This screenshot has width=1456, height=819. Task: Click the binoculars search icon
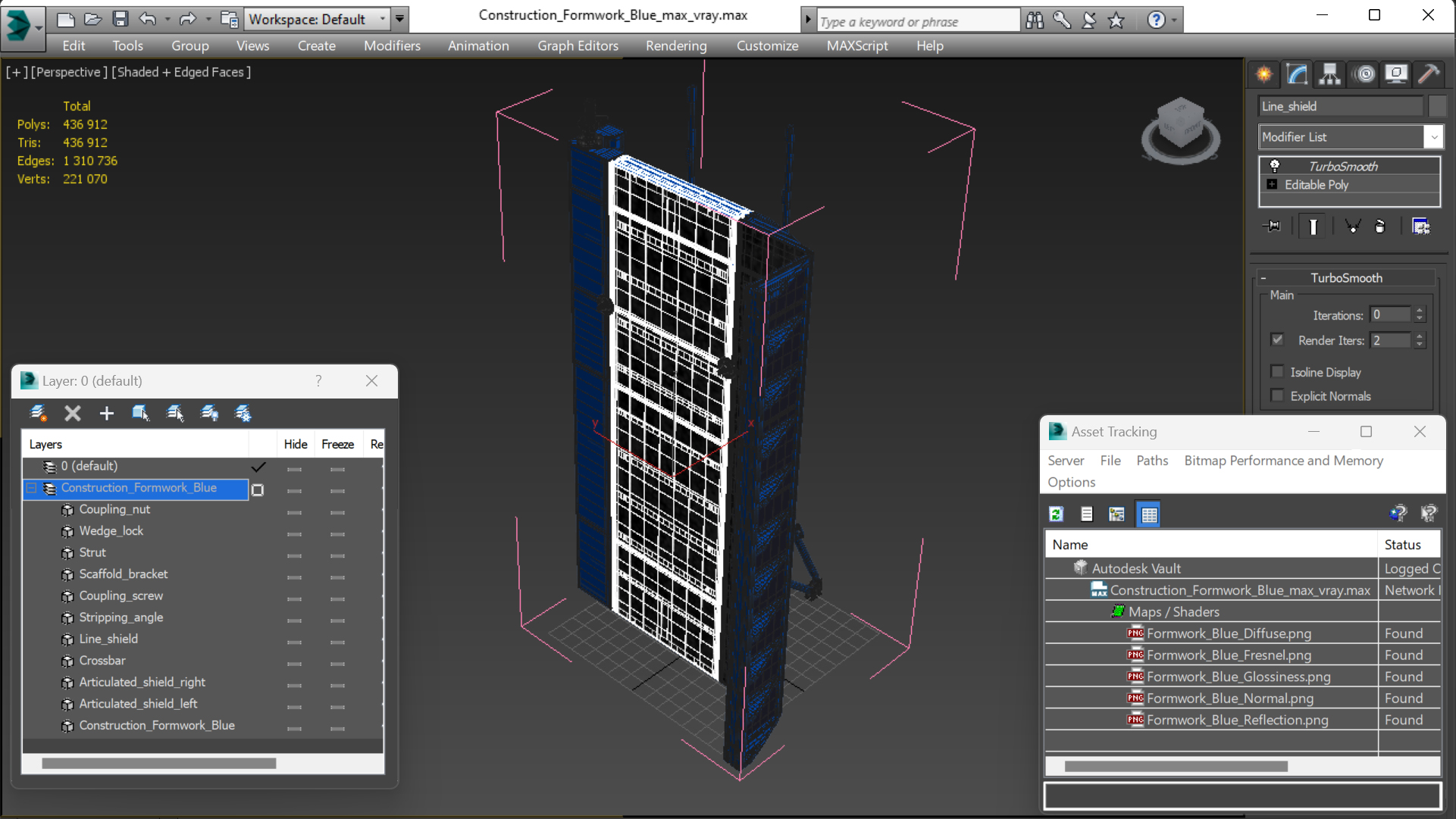tap(1035, 20)
